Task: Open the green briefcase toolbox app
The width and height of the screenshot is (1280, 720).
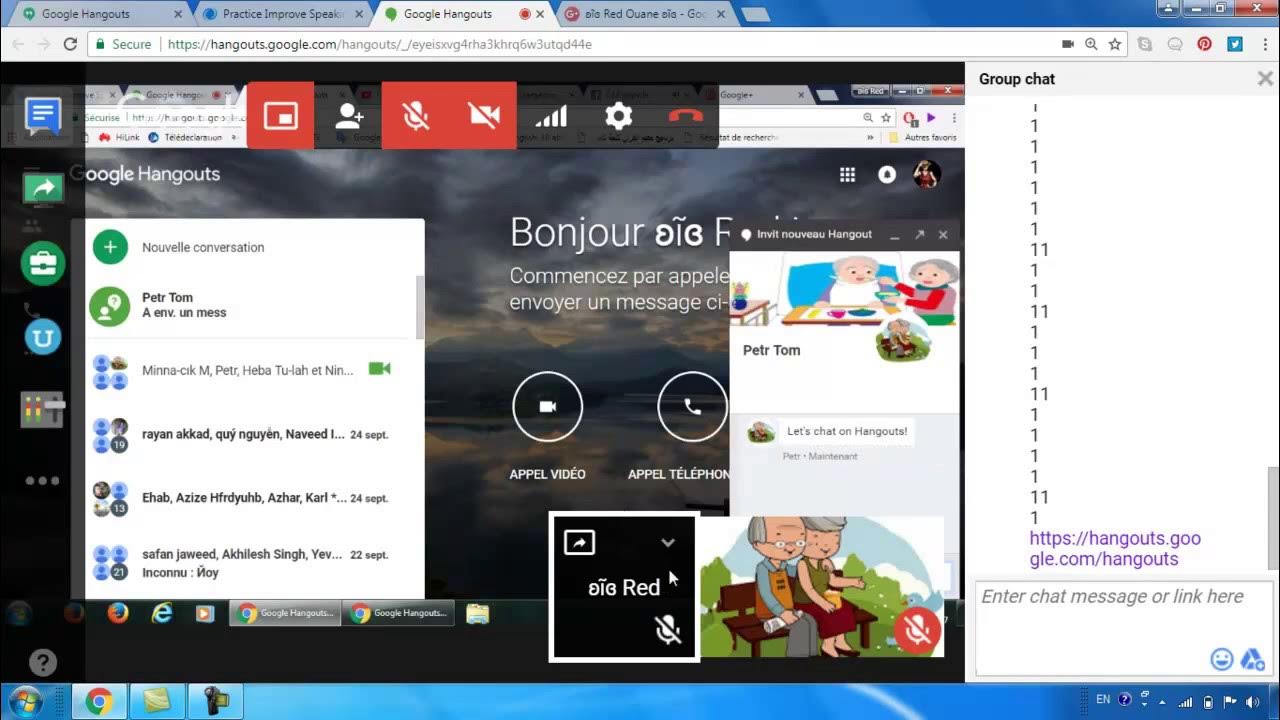Action: pyautogui.click(x=43, y=264)
